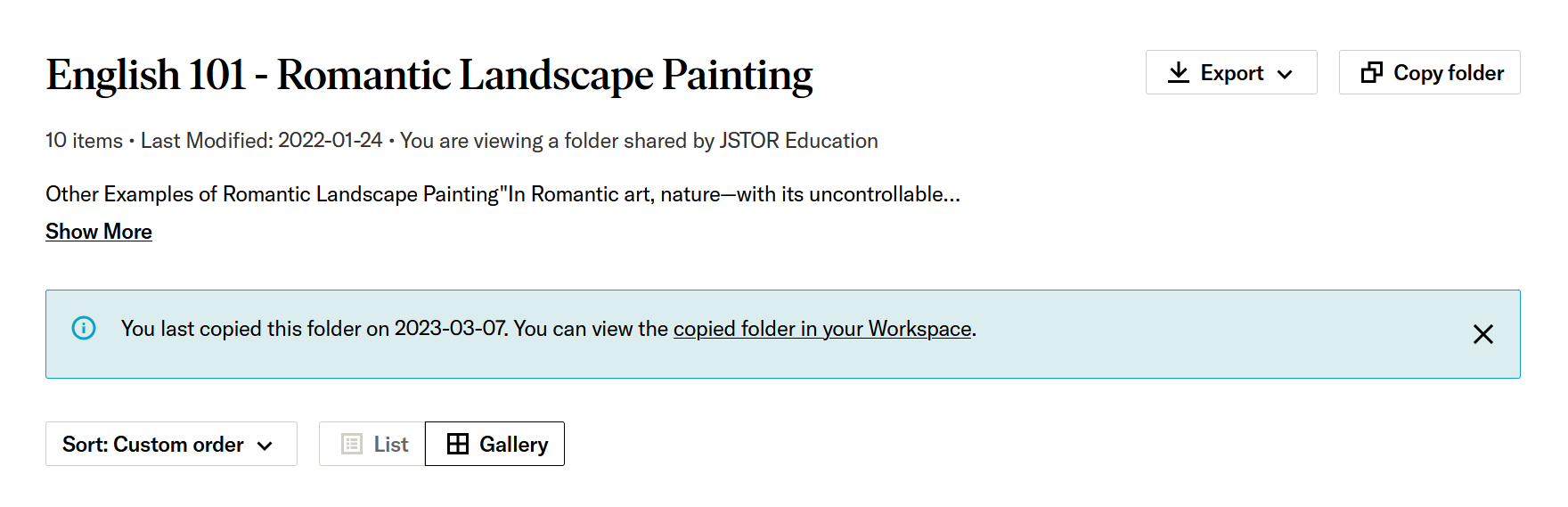Click the gallery grid icon
Image resolution: width=1568 pixels, height=507 pixels.
(458, 444)
